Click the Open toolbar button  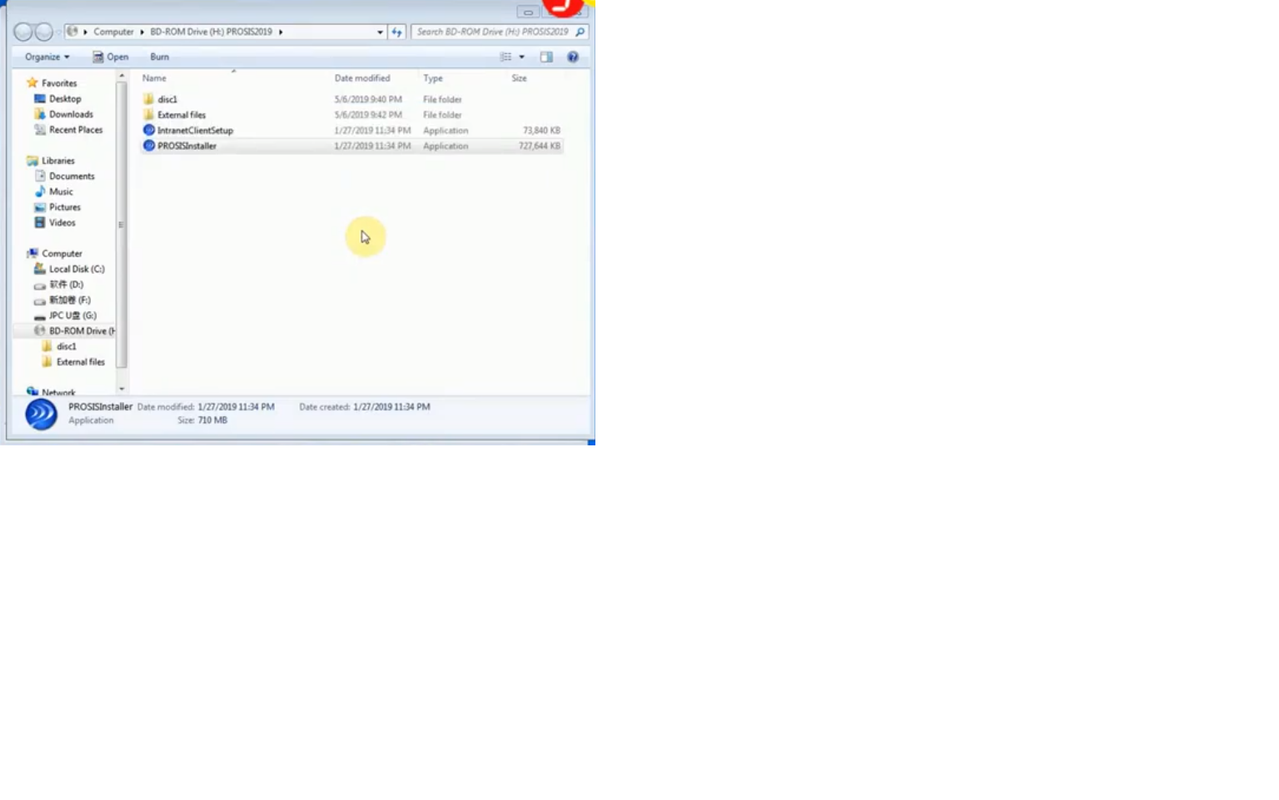(110, 57)
